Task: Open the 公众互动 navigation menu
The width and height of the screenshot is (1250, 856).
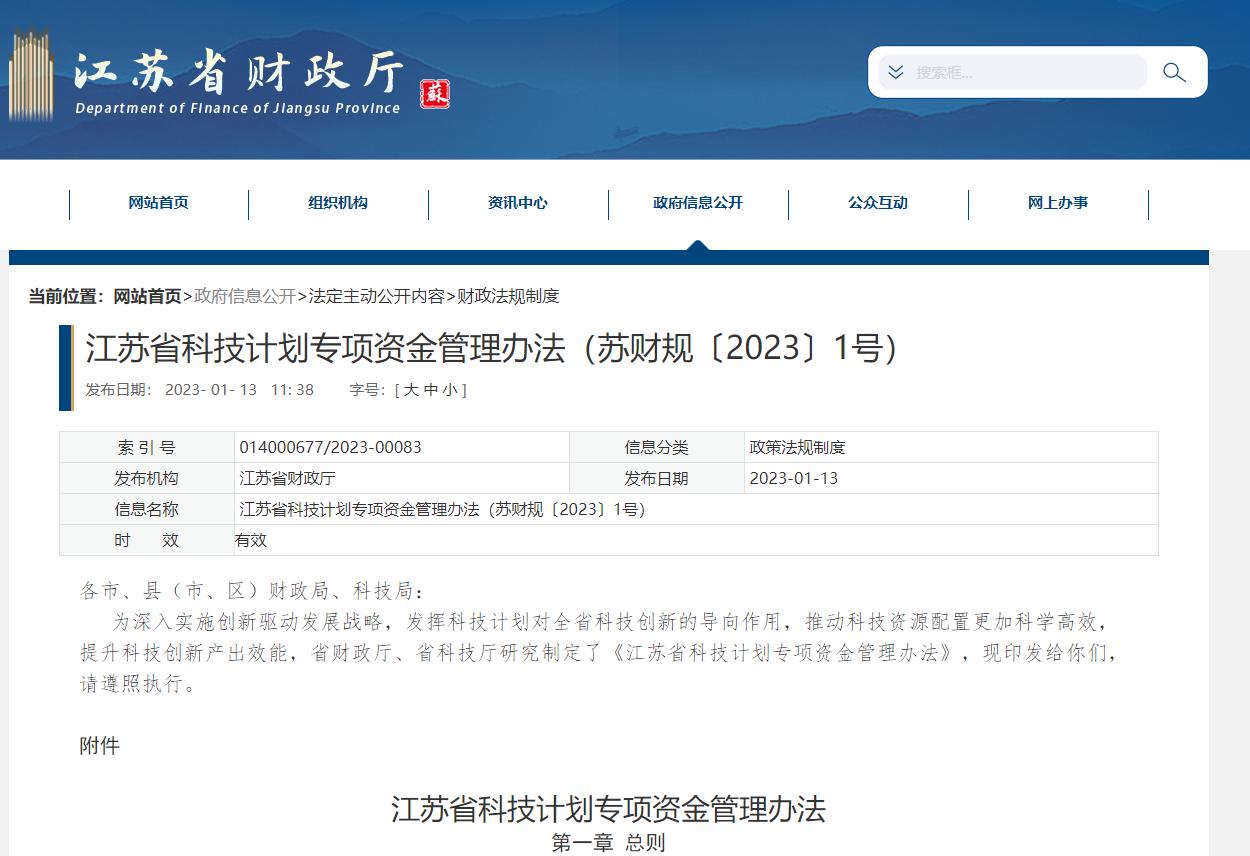Action: [x=876, y=203]
